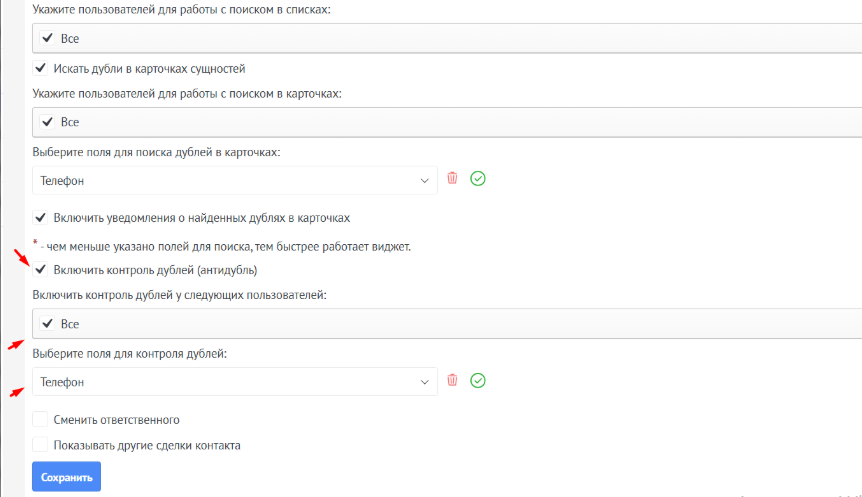Open users selector for duplicate control
The width and height of the screenshot is (862, 497).
click(x=450, y=324)
